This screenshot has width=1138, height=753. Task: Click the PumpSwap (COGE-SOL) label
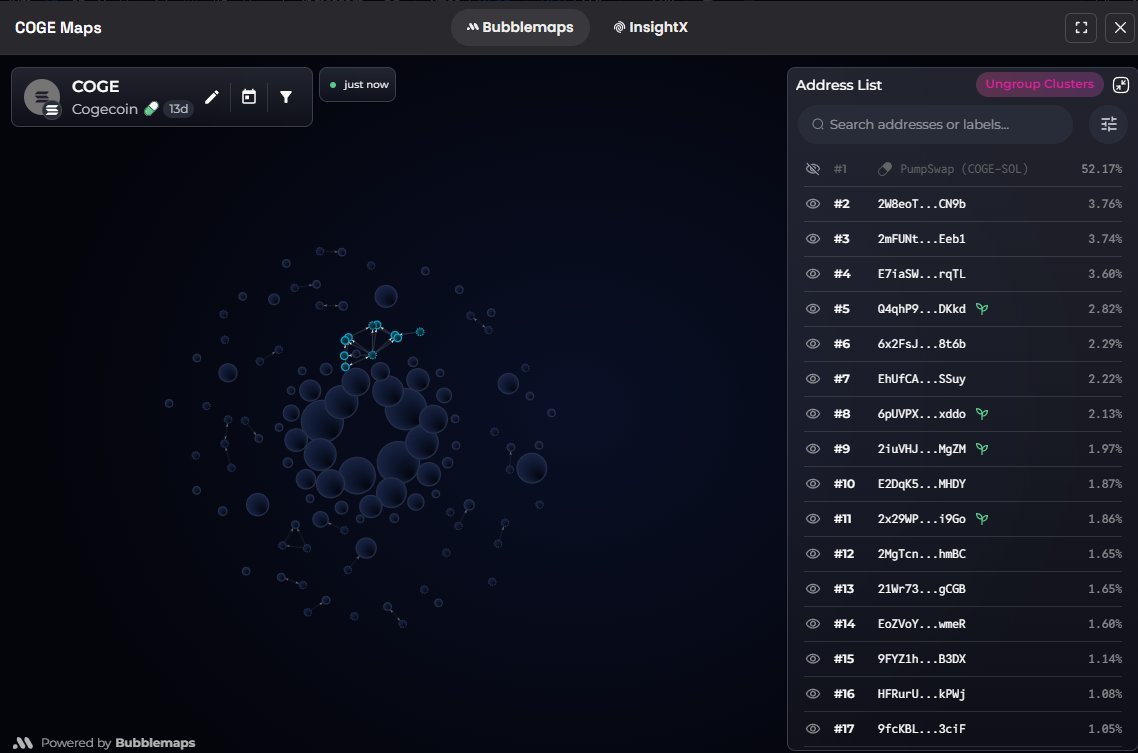964,169
